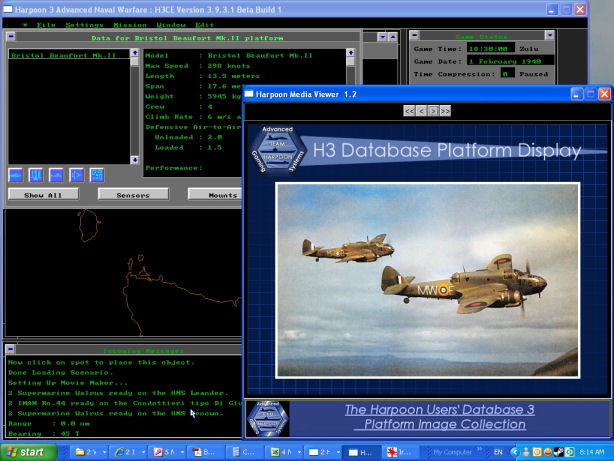Click the fourth blue icon under platform list
Screen dimensions: 614x461
point(76,174)
